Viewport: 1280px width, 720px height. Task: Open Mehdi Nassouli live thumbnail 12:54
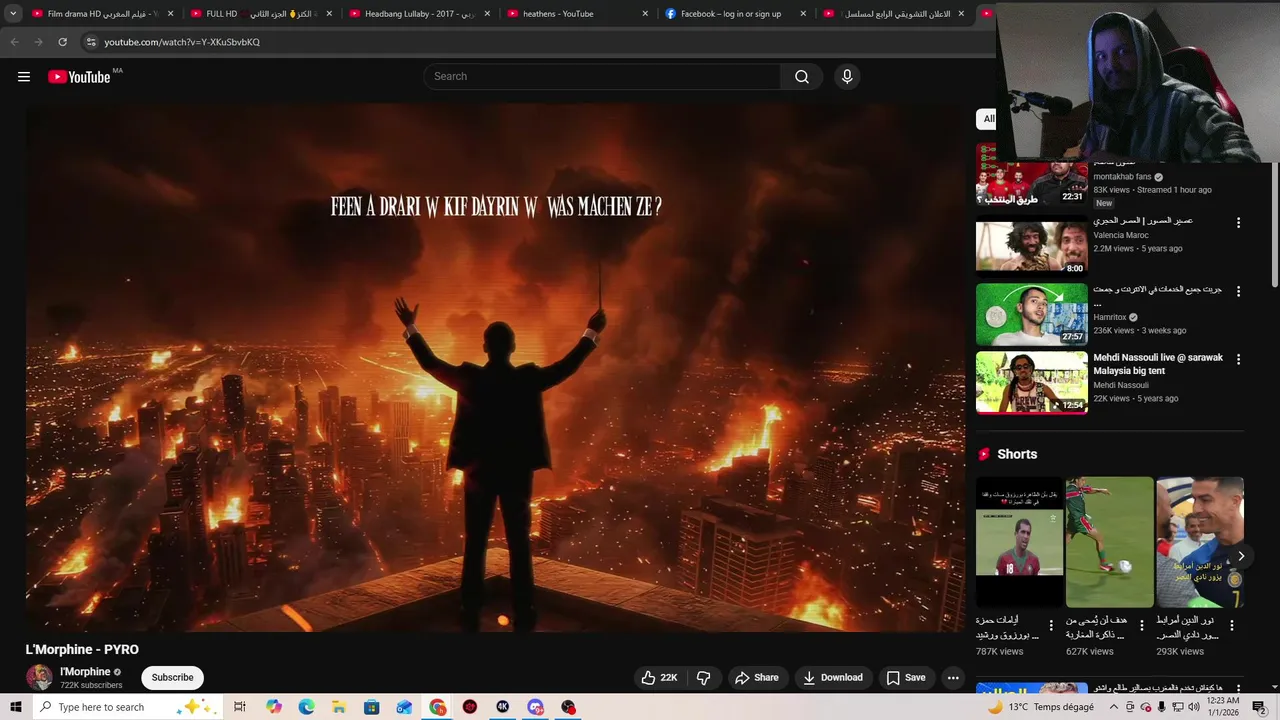tap(1031, 383)
